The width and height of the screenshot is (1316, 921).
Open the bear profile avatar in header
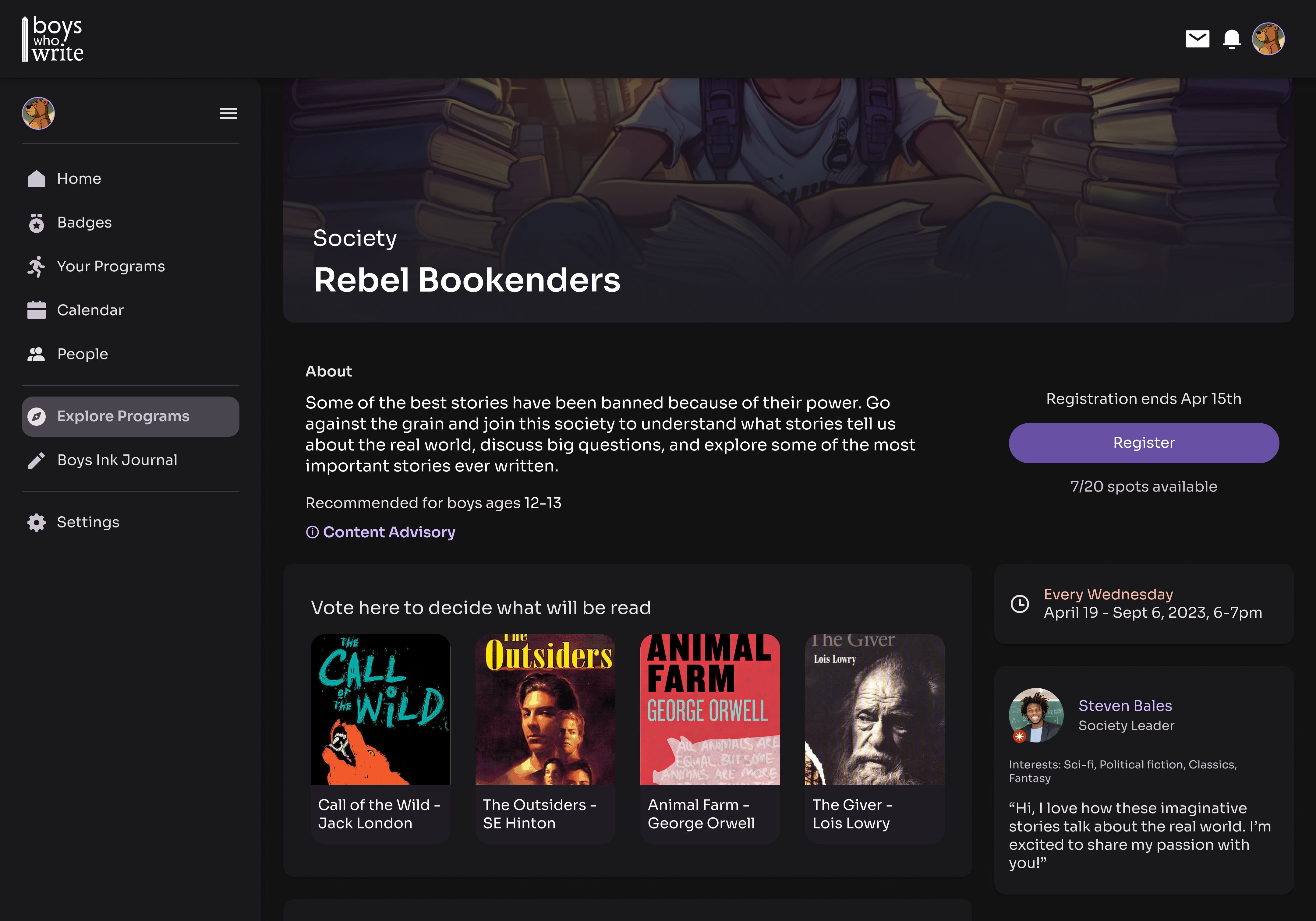pos(1268,39)
